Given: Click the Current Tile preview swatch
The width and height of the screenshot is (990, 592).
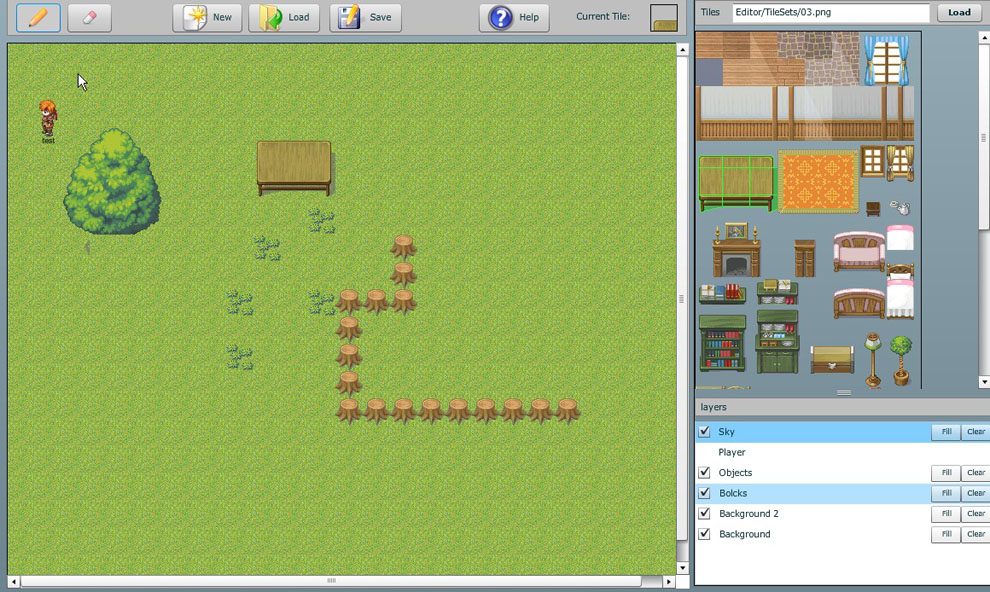Looking at the screenshot, I should pyautogui.click(x=663, y=18).
